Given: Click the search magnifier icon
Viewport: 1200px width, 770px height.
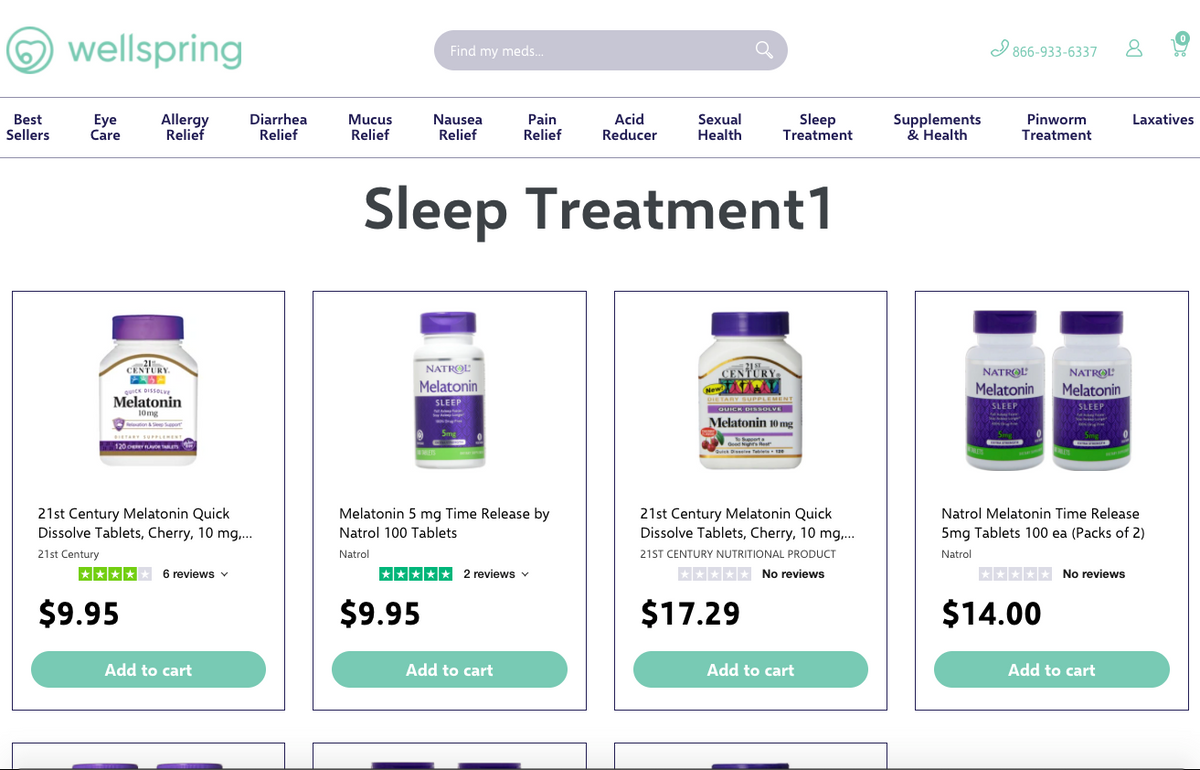Looking at the screenshot, I should (x=764, y=50).
